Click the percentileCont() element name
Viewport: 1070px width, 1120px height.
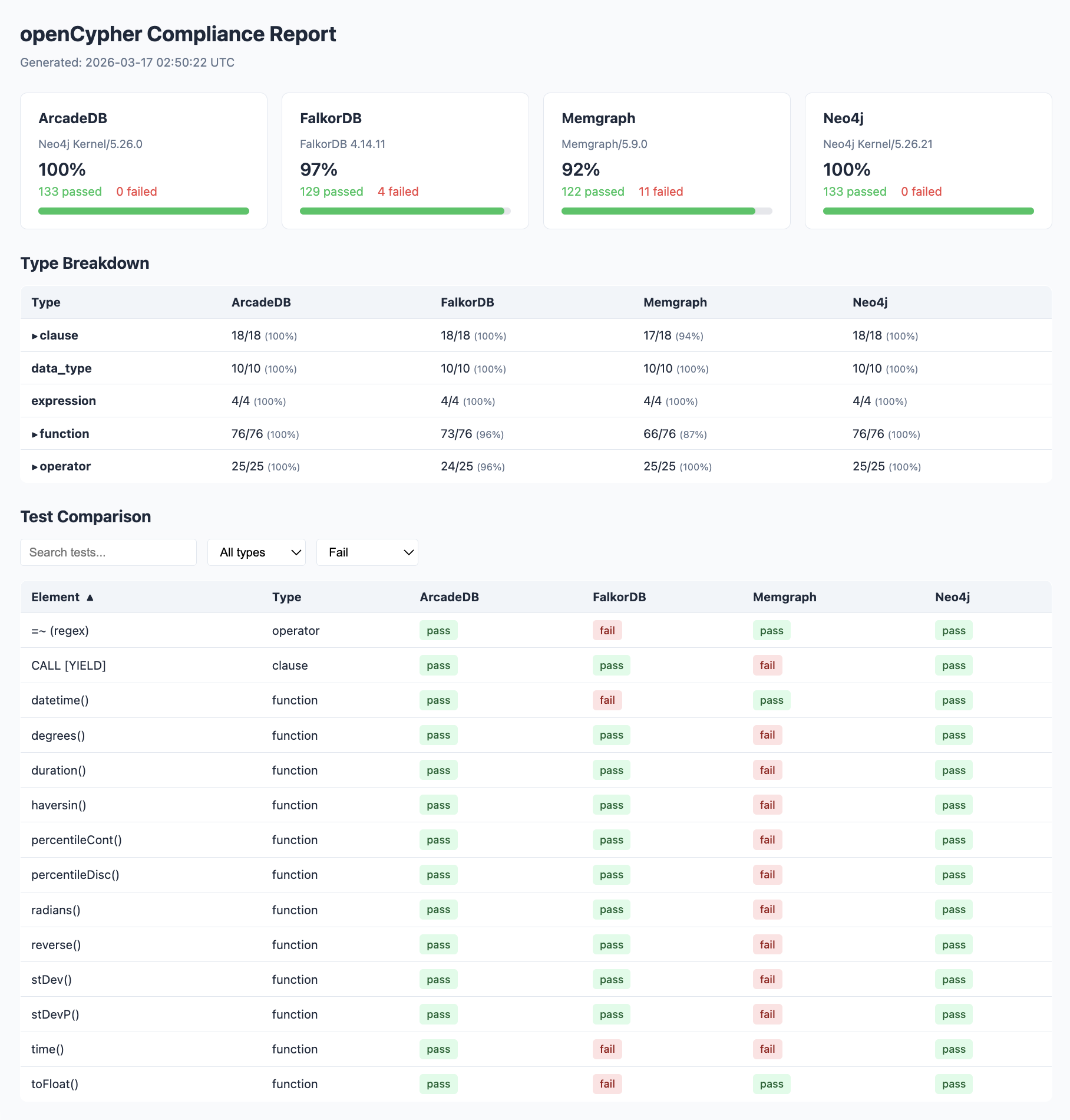pyautogui.click(x=77, y=840)
